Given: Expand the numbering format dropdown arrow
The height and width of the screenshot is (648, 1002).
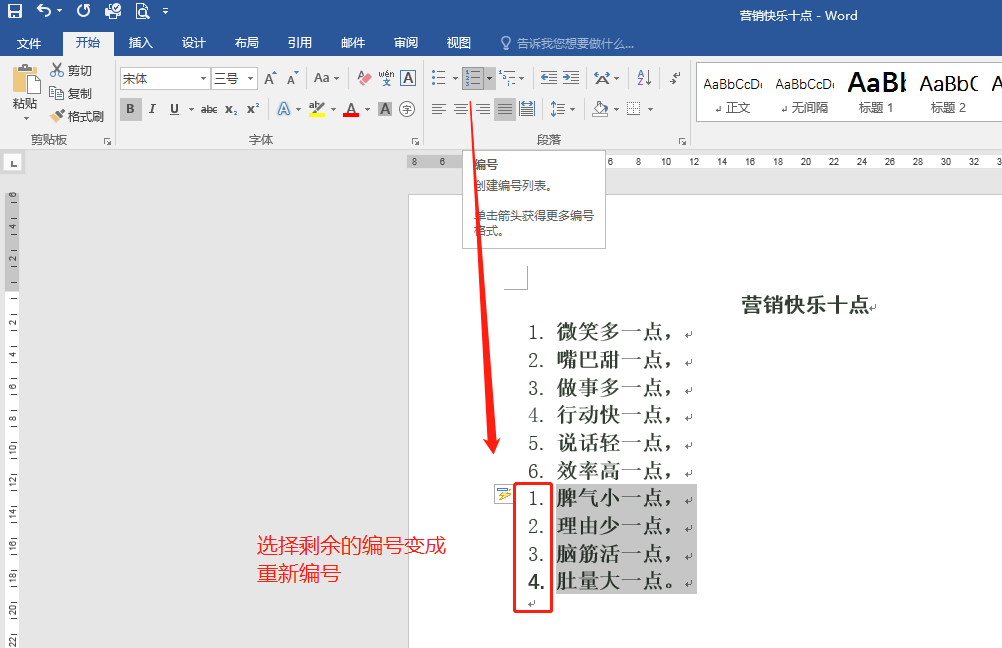Looking at the screenshot, I should click(489, 78).
